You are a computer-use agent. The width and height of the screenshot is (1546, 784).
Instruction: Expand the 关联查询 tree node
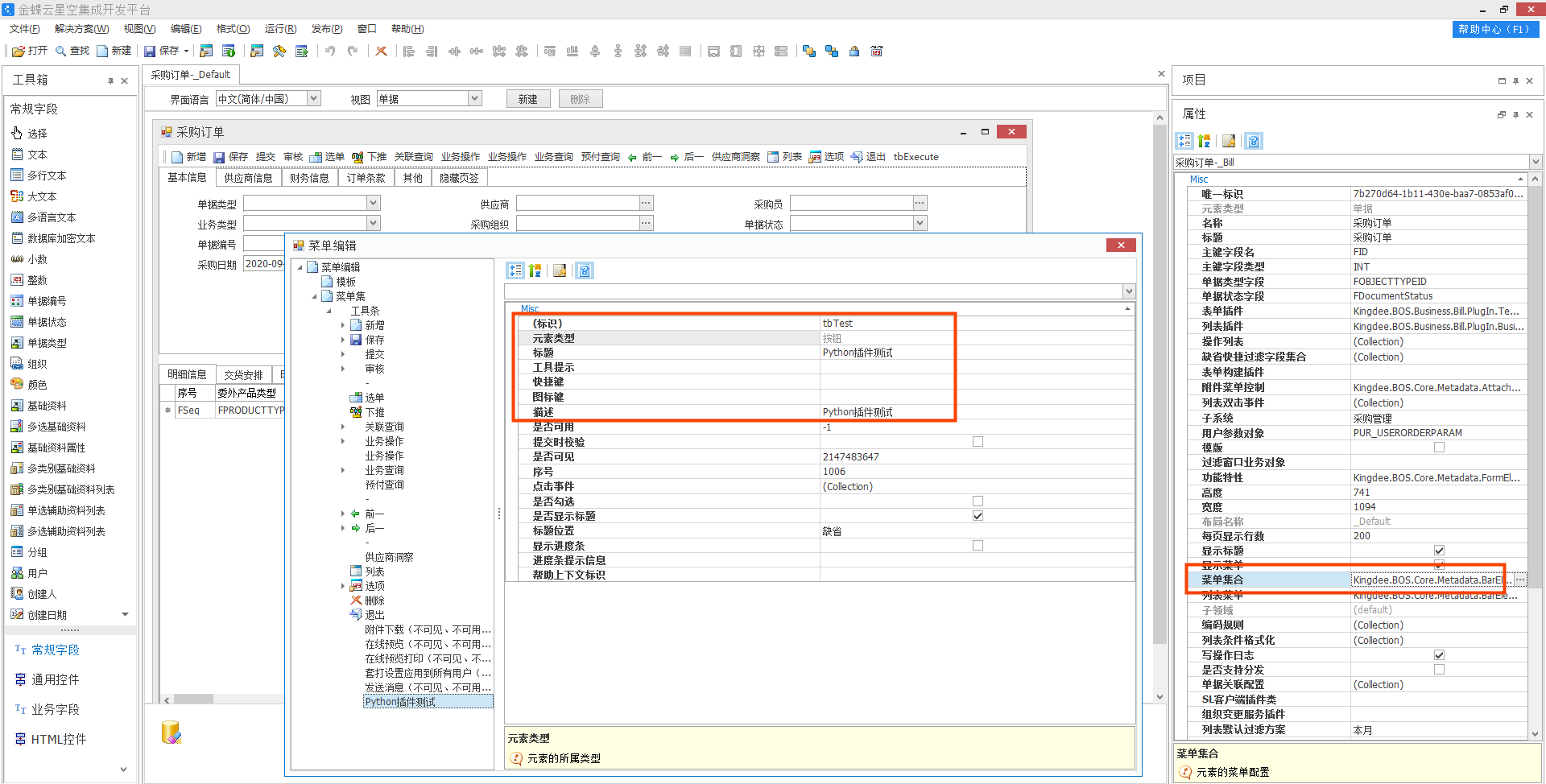pos(343,427)
